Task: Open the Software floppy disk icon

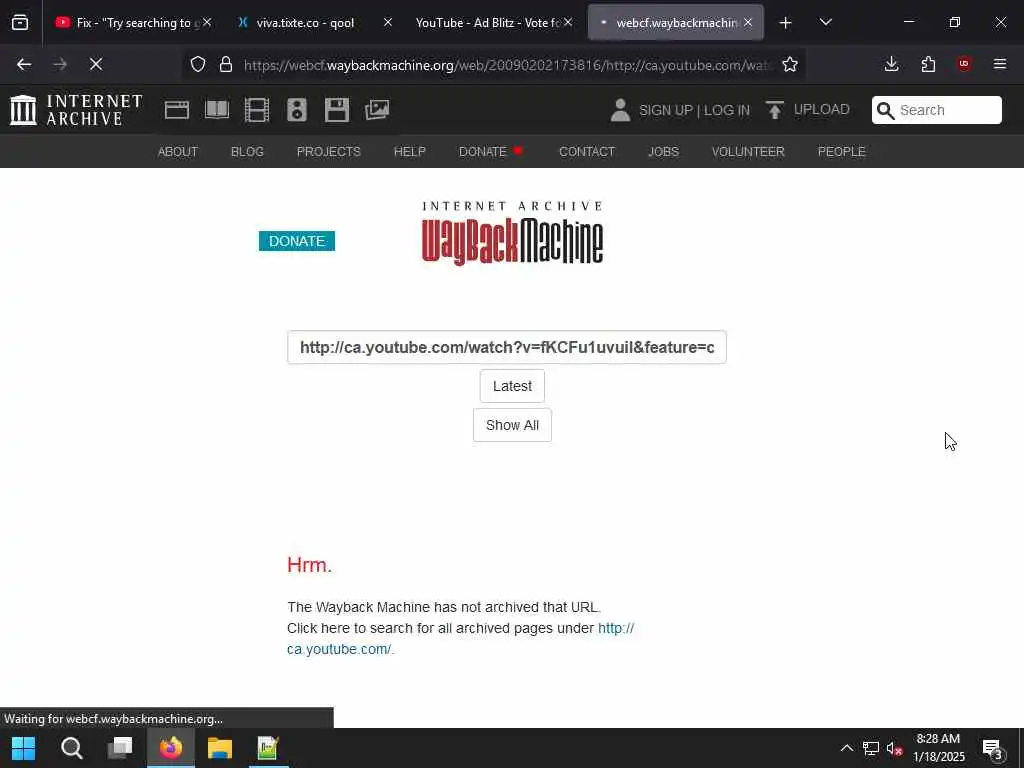Action: (337, 110)
